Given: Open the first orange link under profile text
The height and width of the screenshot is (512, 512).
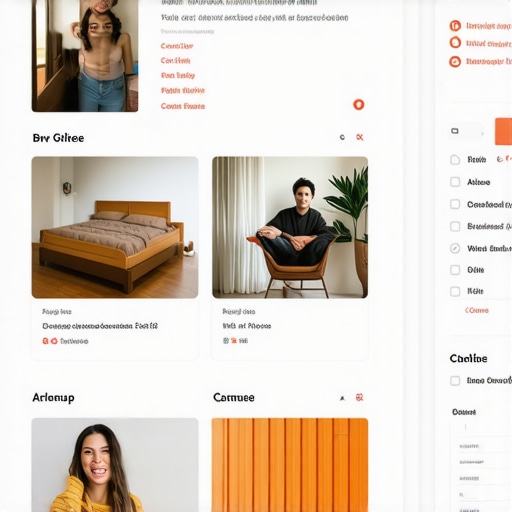Looking at the screenshot, I should (x=177, y=46).
